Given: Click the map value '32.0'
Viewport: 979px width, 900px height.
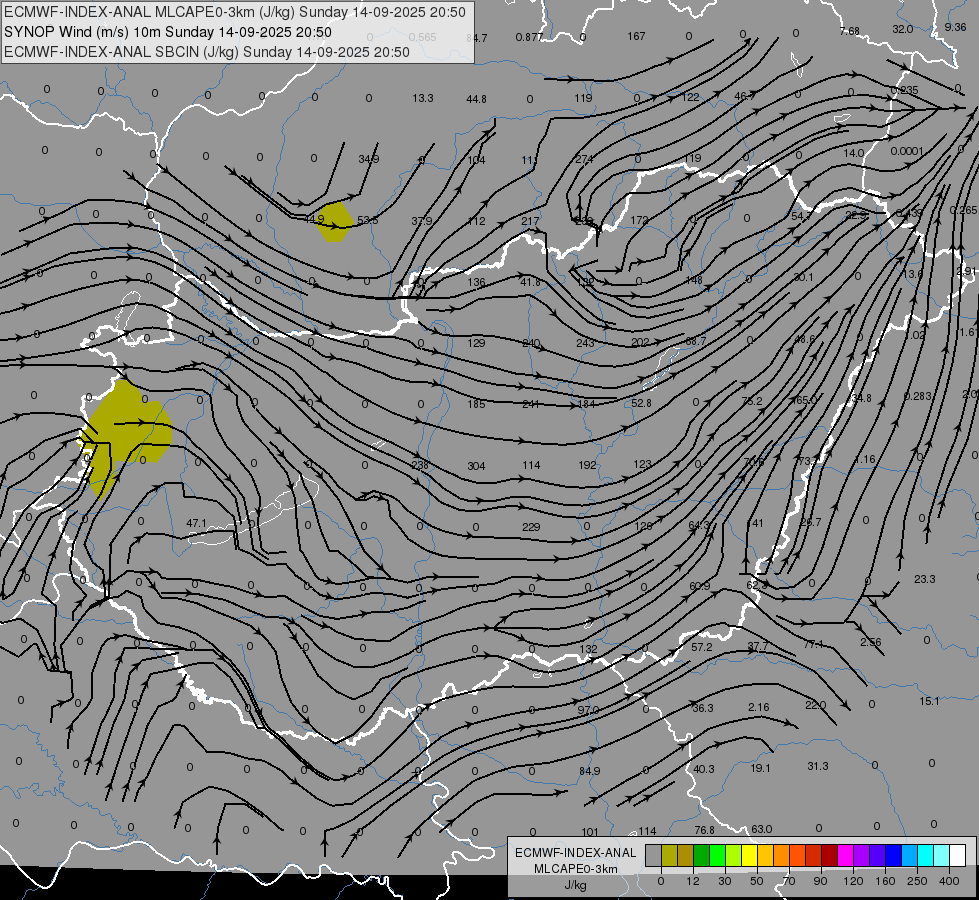Looking at the screenshot, I should [x=903, y=29].
